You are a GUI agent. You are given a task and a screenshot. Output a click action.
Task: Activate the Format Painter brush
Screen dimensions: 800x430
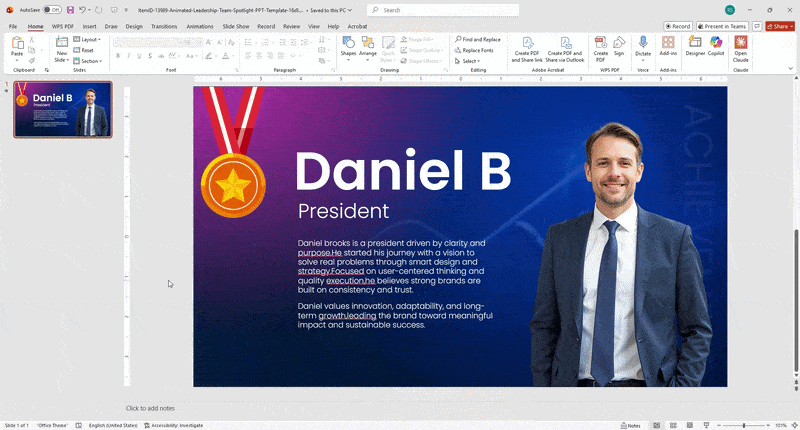32,61
